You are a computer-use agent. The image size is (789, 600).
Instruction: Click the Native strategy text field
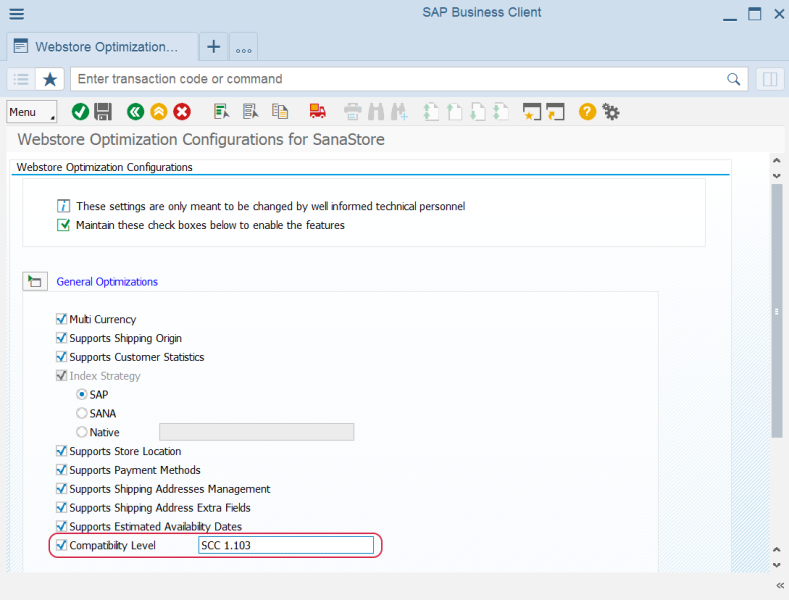point(257,432)
